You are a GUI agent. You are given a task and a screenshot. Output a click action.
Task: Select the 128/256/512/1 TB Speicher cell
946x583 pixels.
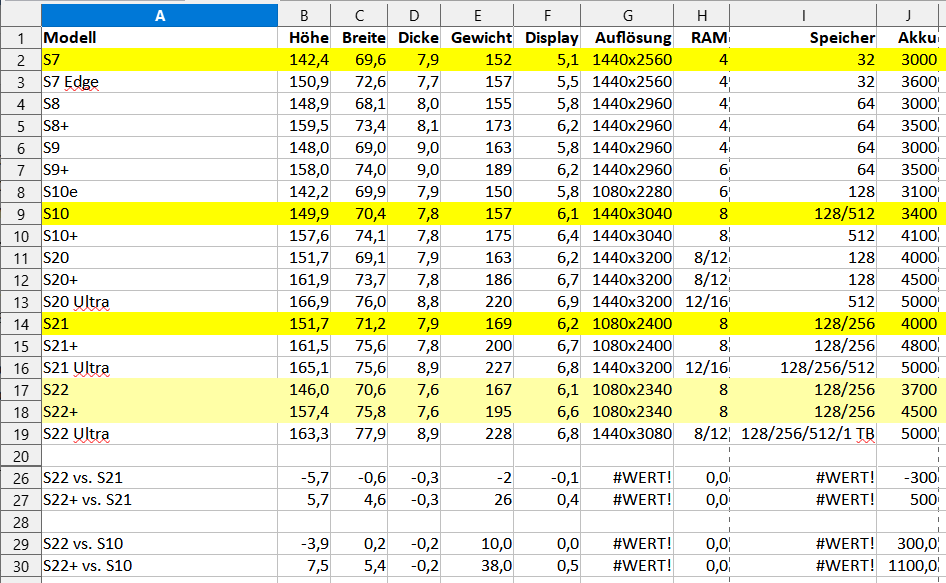pyautogui.click(x=805, y=435)
